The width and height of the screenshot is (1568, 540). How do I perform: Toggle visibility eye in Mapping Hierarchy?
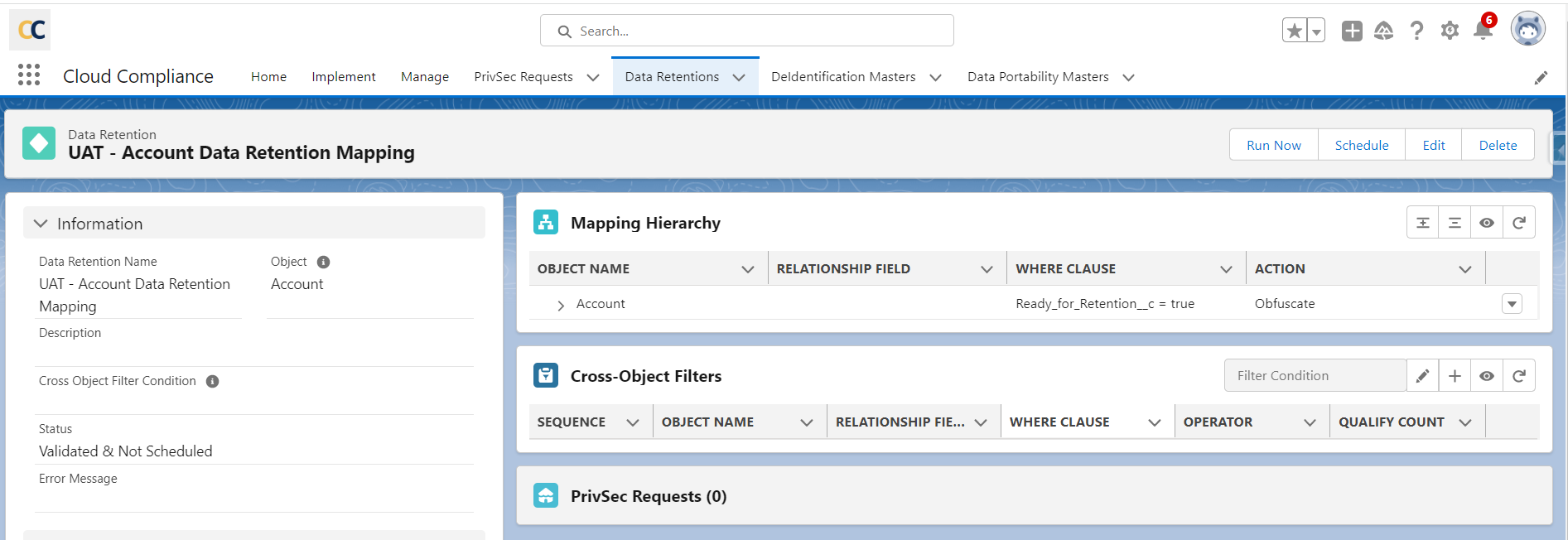[x=1487, y=223]
